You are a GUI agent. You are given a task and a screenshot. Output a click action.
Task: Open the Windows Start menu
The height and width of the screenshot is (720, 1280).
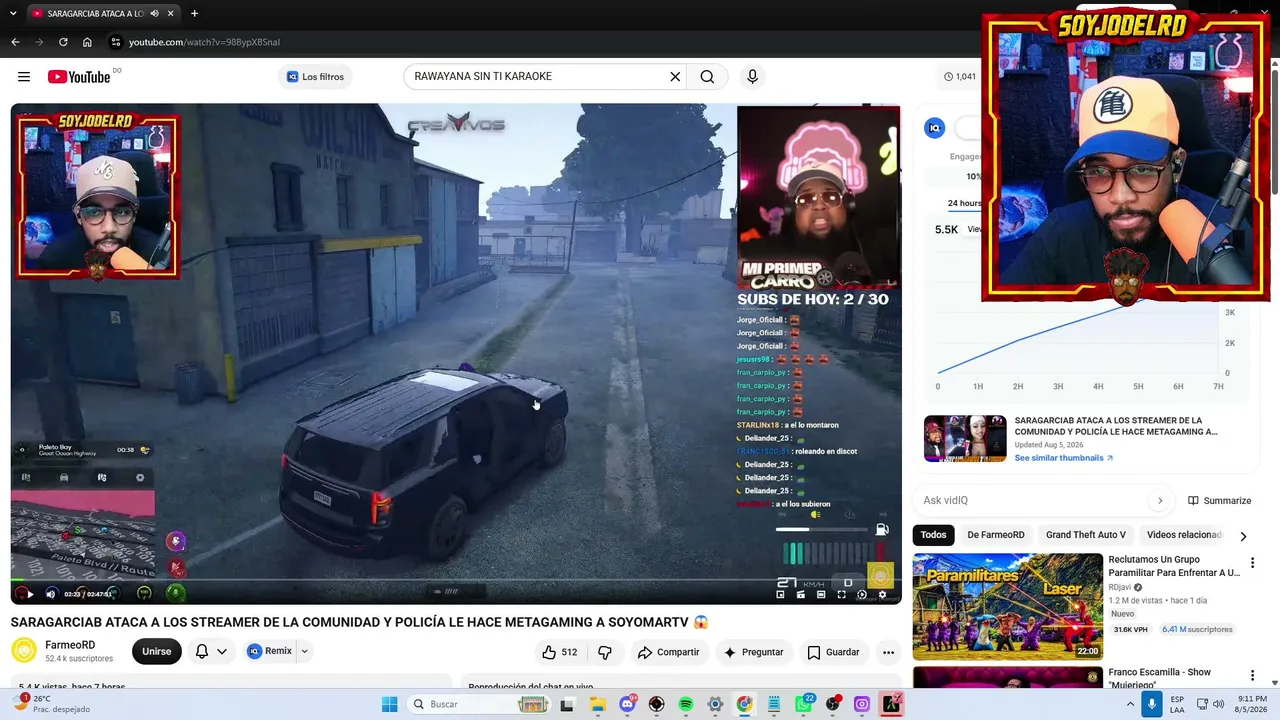(x=389, y=705)
